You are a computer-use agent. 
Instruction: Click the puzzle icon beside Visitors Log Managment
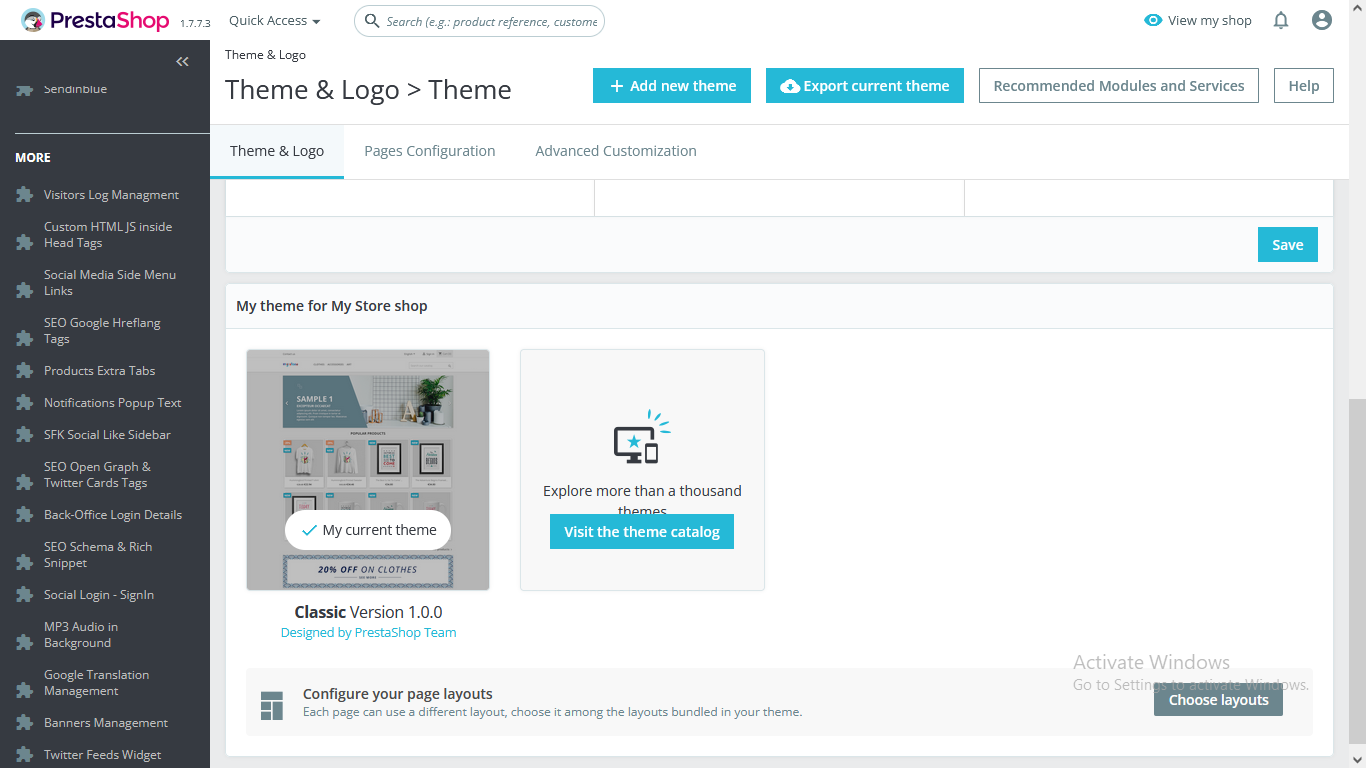point(25,195)
